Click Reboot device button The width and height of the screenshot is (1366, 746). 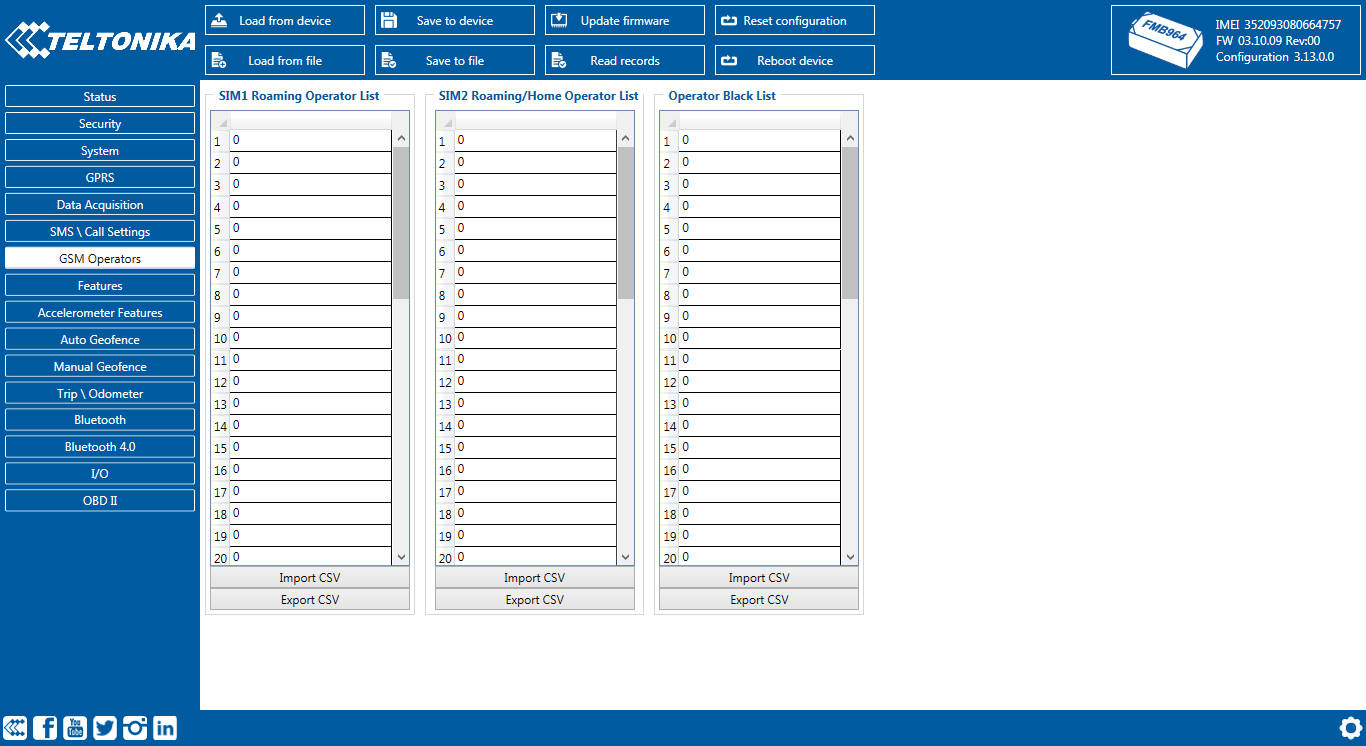click(x=794, y=60)
